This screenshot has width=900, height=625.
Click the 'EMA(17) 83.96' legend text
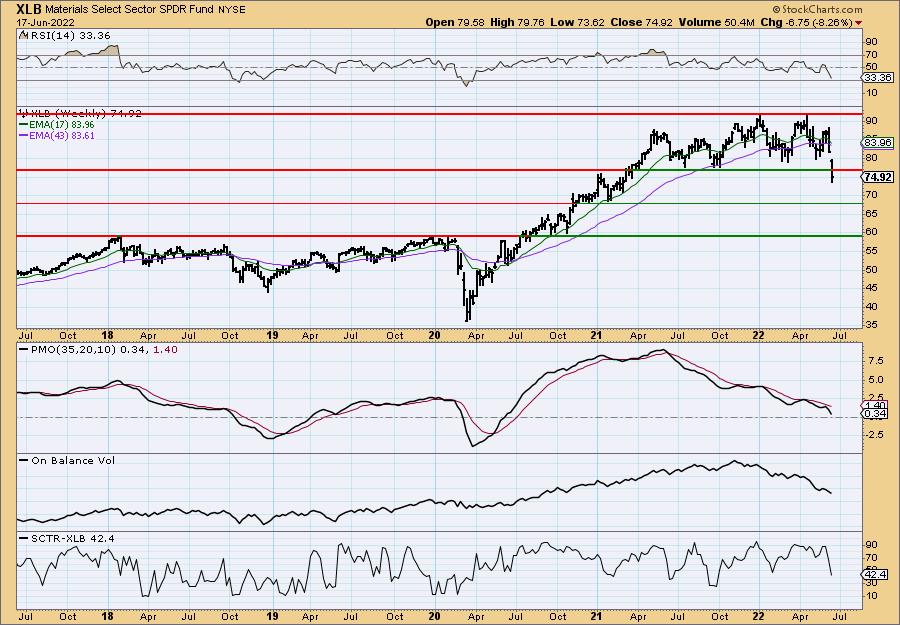click(62, 125)
